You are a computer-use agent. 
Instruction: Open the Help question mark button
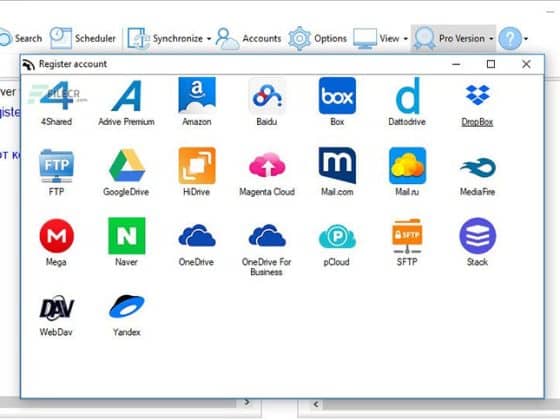(510, 38)
